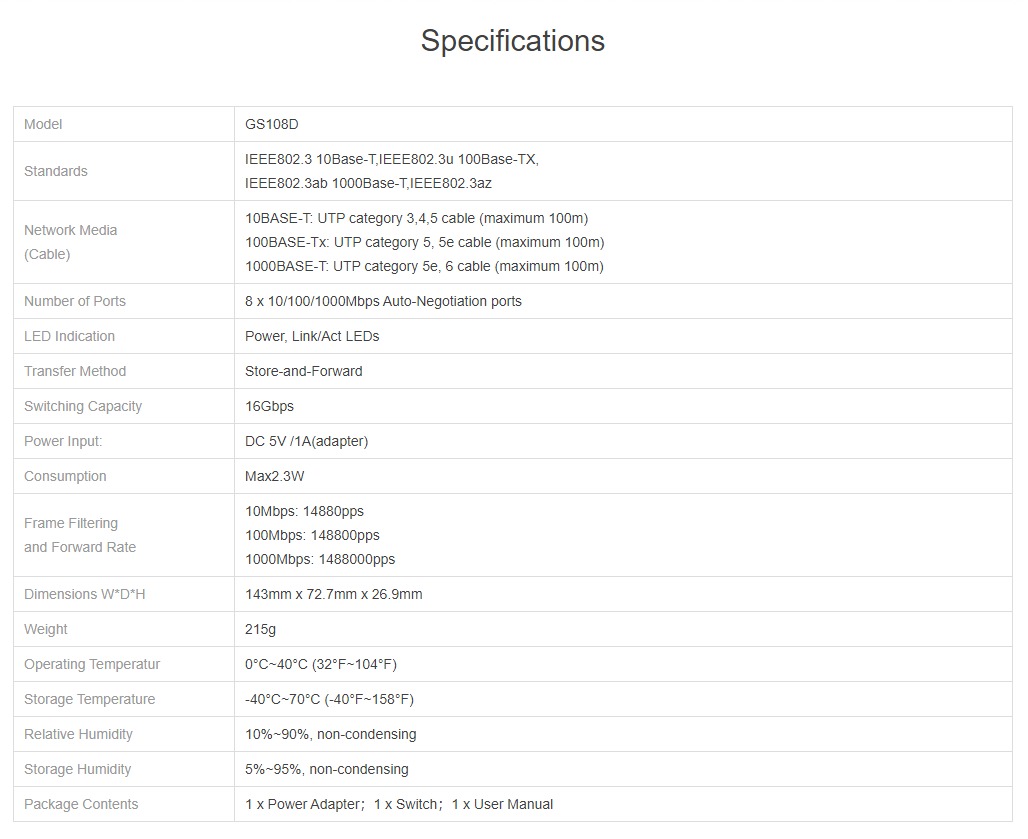Click the DC 5V /1A(adapter) power value

306,441
